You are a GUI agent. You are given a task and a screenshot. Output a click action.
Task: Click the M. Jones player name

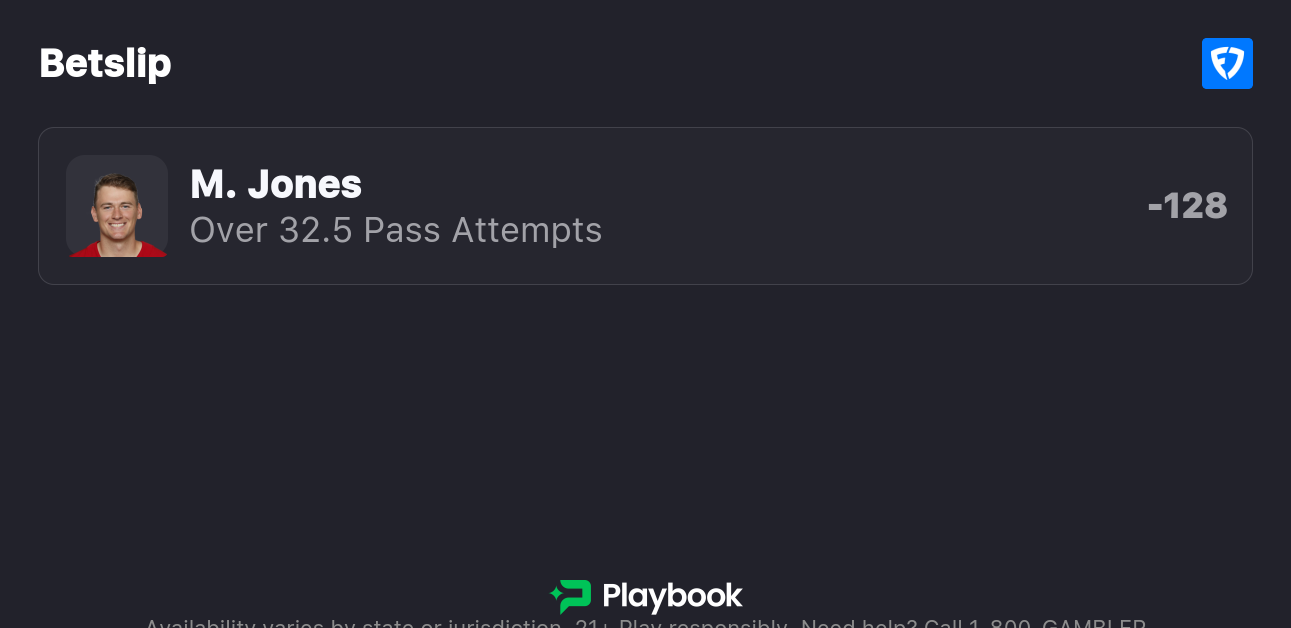pyautogui.click(x=276, y=184)
